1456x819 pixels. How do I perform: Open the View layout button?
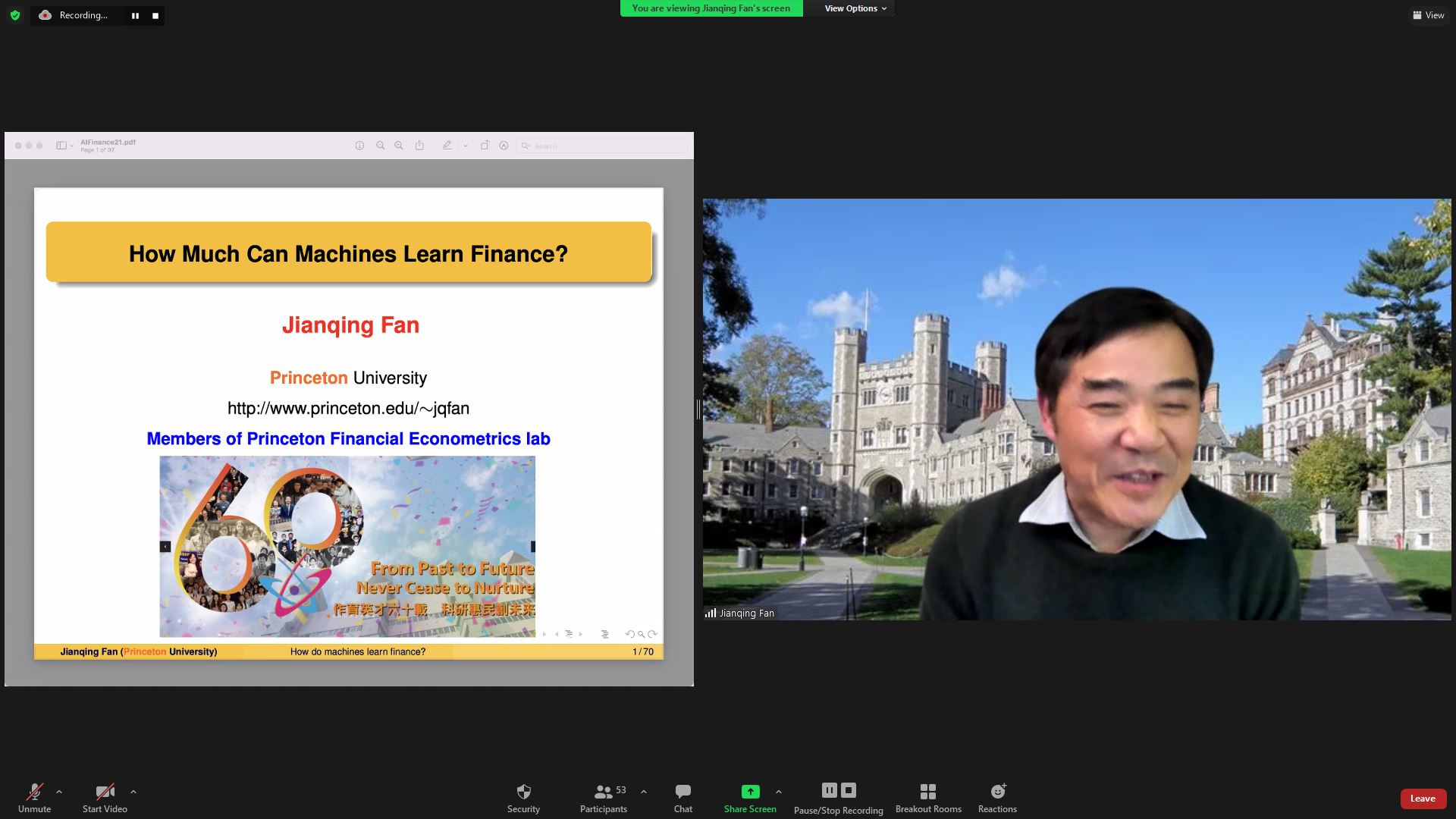(x=1428, y=15)
